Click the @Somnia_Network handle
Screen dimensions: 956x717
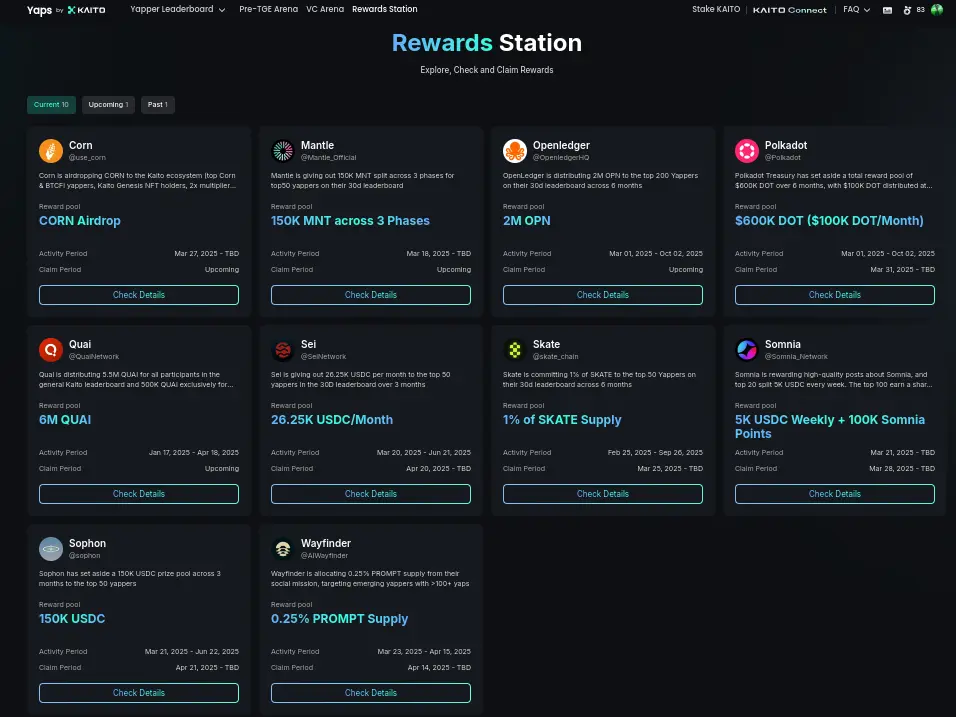(x=796, y=357)
